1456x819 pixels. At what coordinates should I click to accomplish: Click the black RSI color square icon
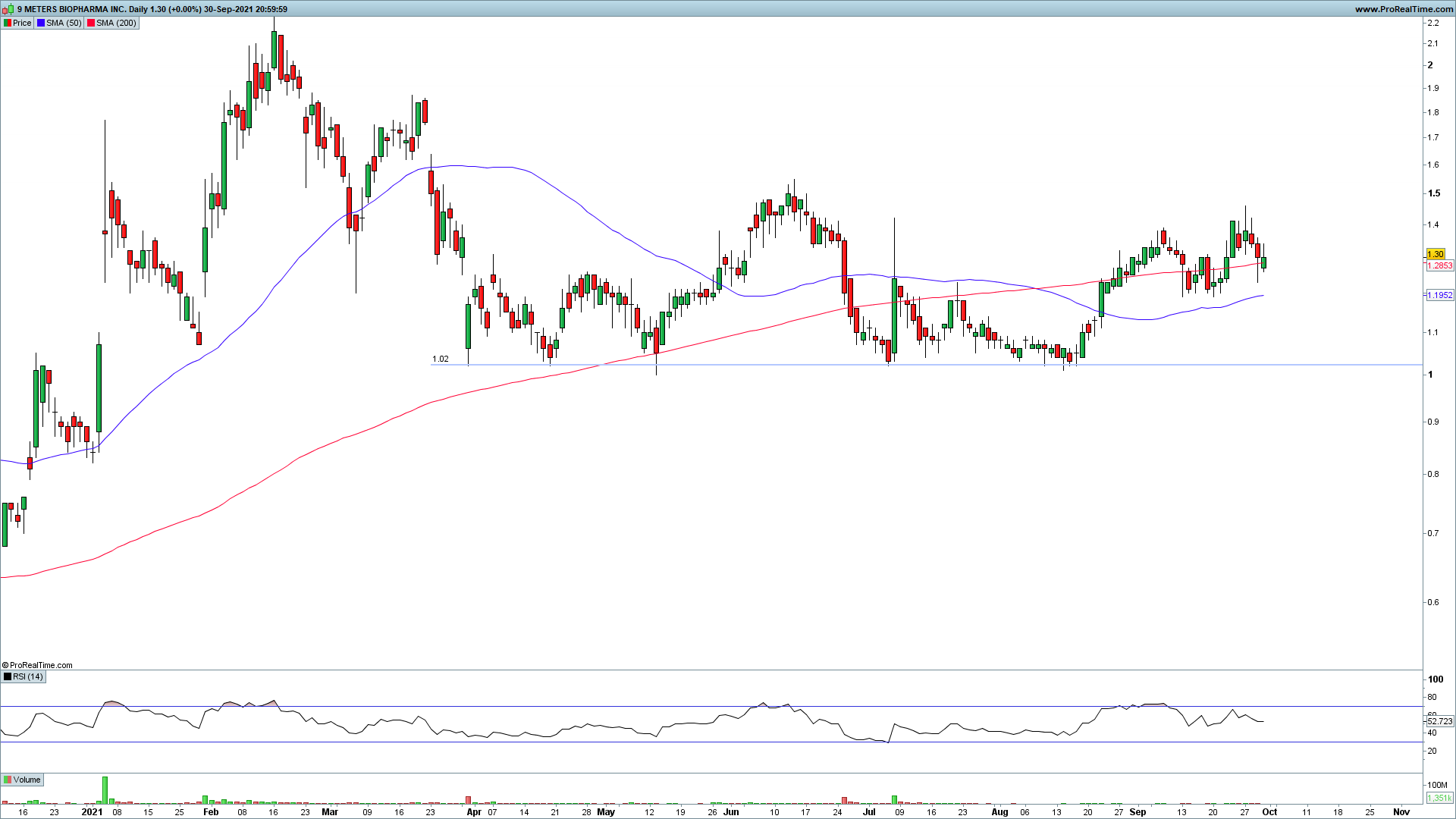[x=8, y=676]
